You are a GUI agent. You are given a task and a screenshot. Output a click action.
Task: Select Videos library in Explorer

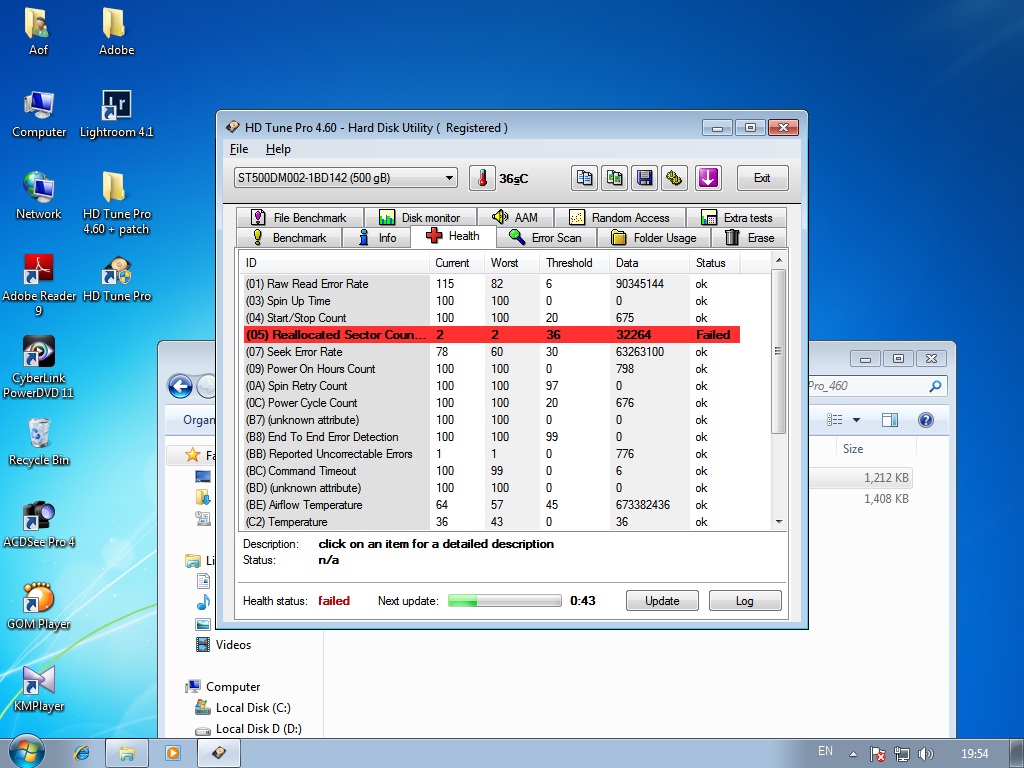pyautogui.click(x=224, y=645)
